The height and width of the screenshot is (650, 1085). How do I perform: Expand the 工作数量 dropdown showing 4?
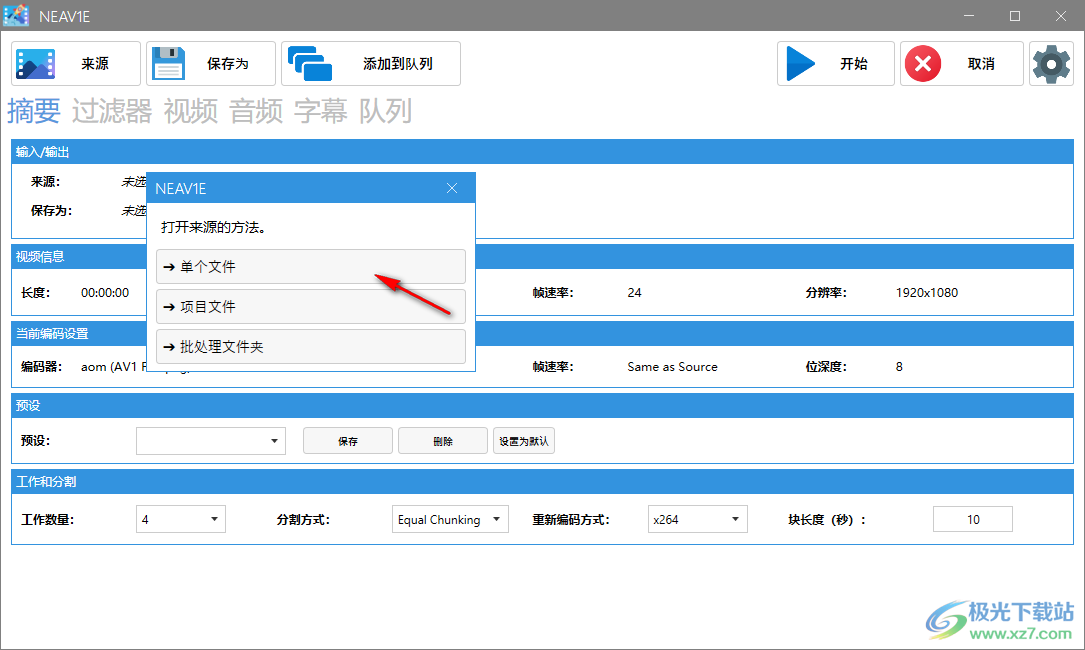(181, 519)
